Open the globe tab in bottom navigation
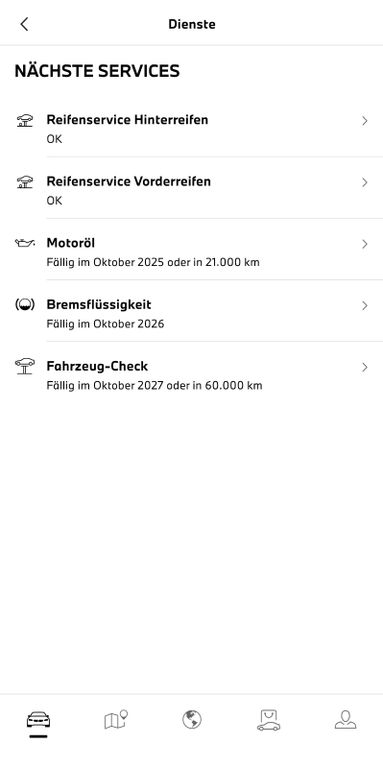This screenshot has width=383, height=768. [192, 720]
